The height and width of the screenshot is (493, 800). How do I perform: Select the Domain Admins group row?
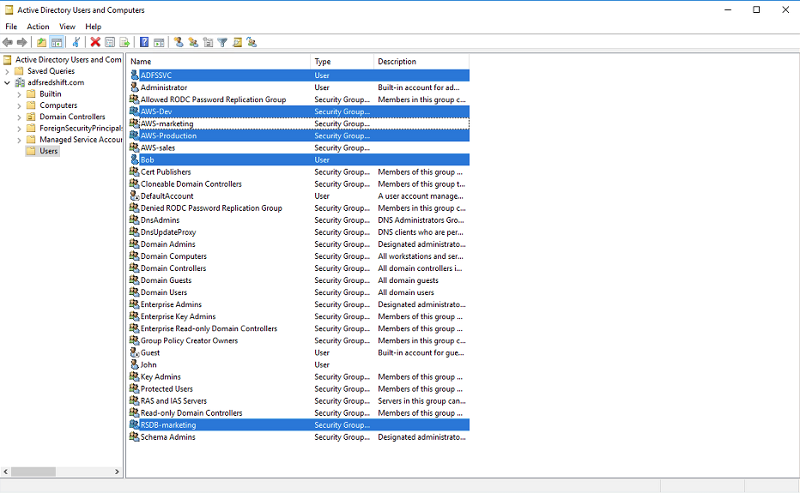tap(167, 244)
